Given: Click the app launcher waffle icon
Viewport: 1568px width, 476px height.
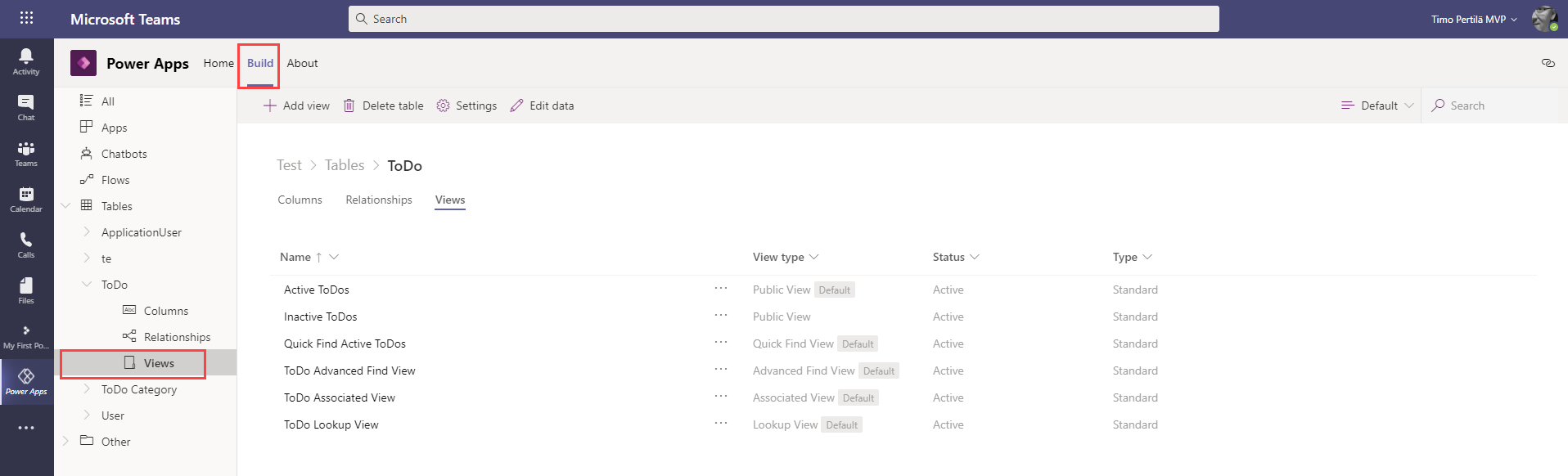Looking at the screenshot, I should pyautogui.click(x=26, y=18).
